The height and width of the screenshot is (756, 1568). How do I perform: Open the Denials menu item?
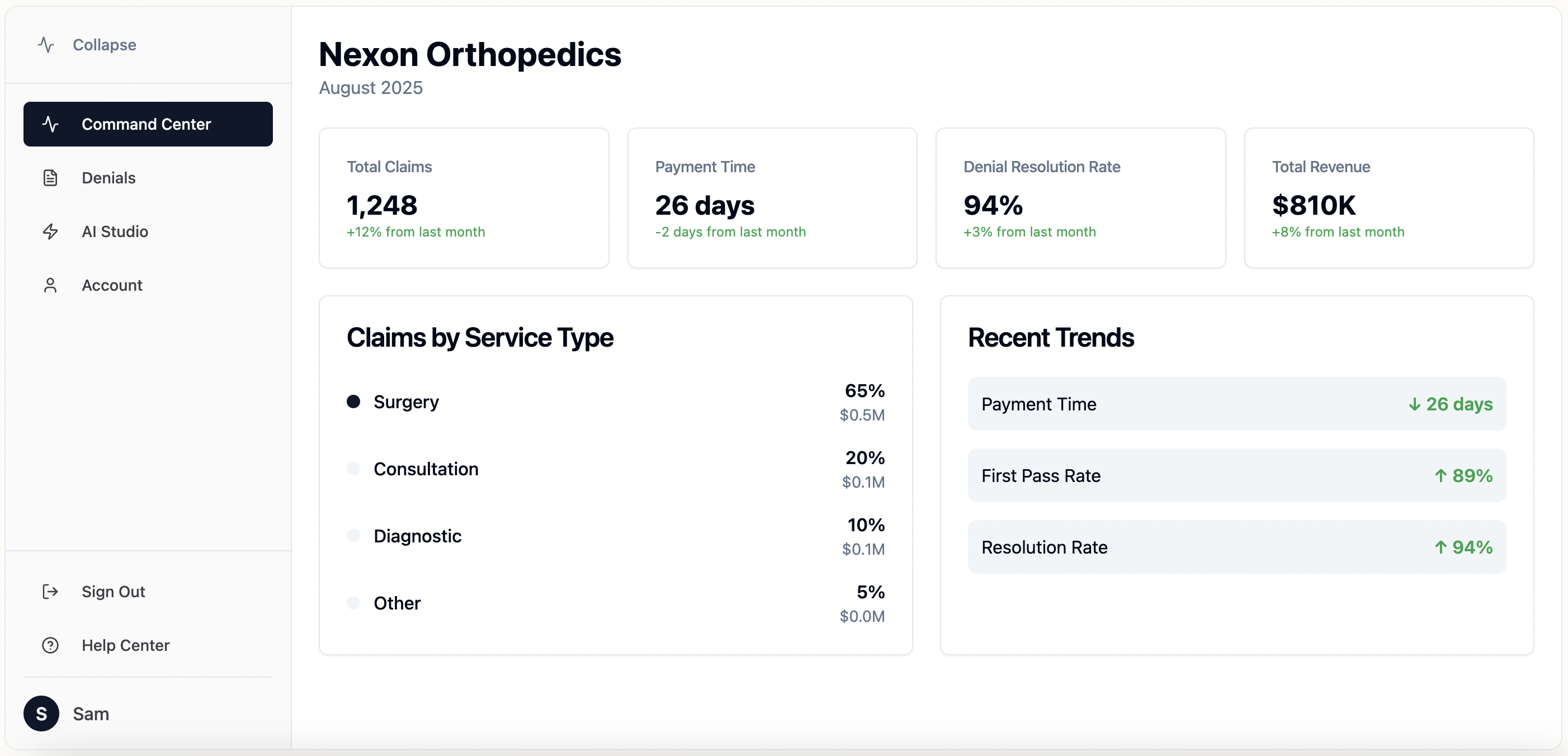pyautogui.click(x=108, y=178)
